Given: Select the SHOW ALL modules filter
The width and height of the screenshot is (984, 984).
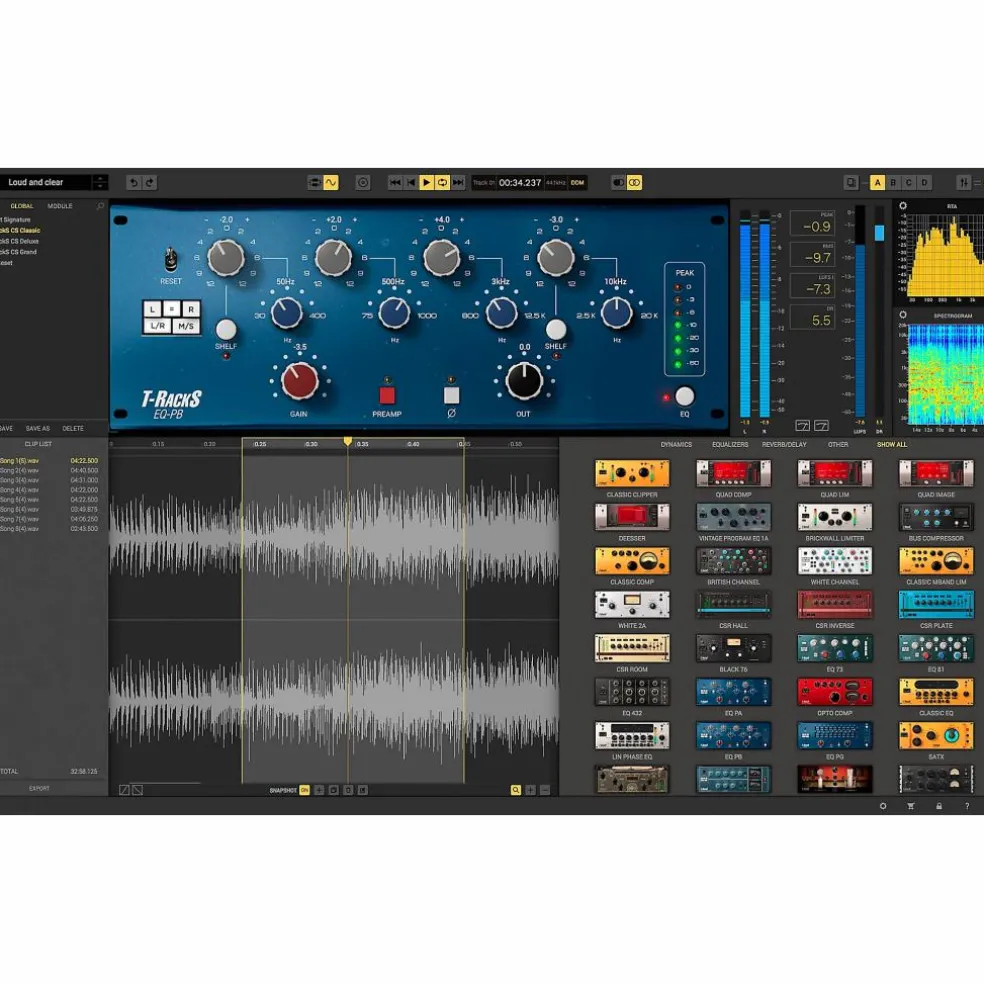Looking at the screenshot, I should (892, 444).
